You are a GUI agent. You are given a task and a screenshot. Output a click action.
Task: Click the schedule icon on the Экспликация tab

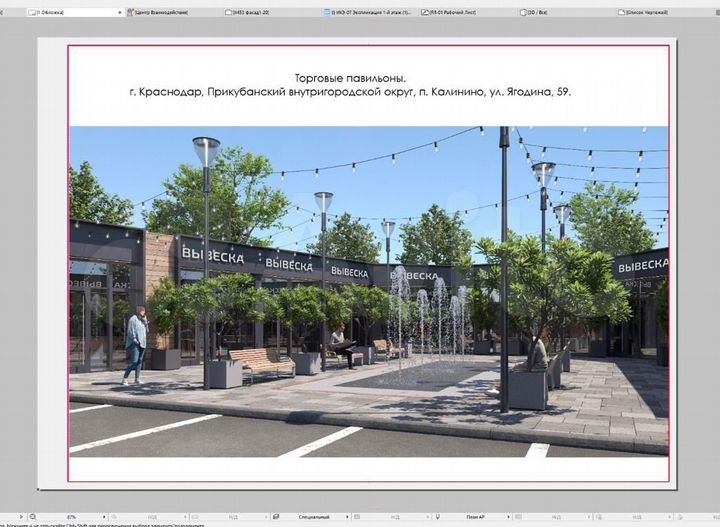click(327, 12)
